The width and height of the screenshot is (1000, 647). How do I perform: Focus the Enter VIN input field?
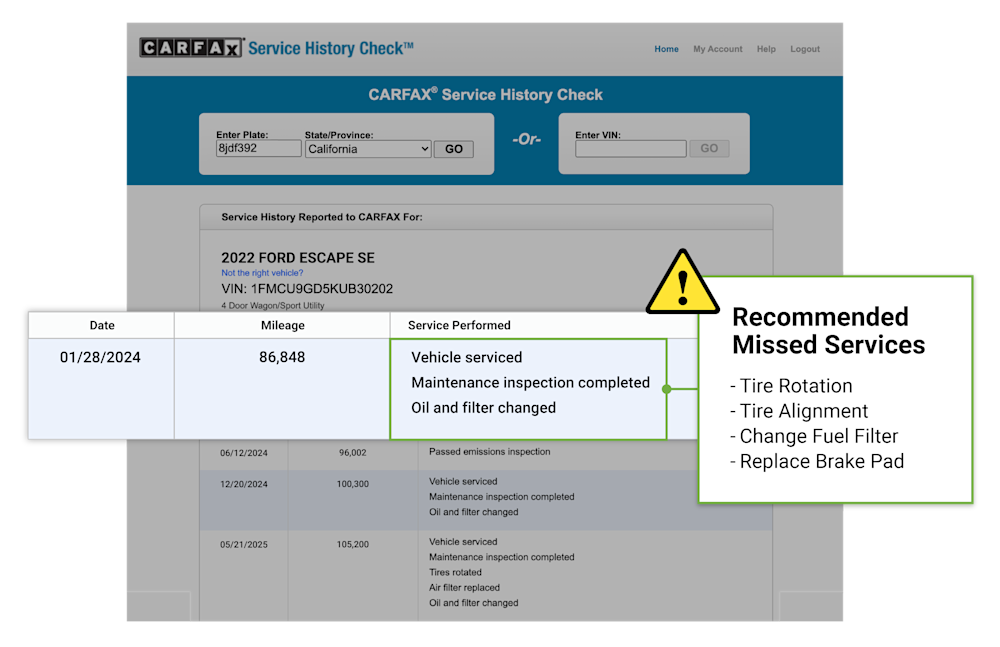(630, 149)
